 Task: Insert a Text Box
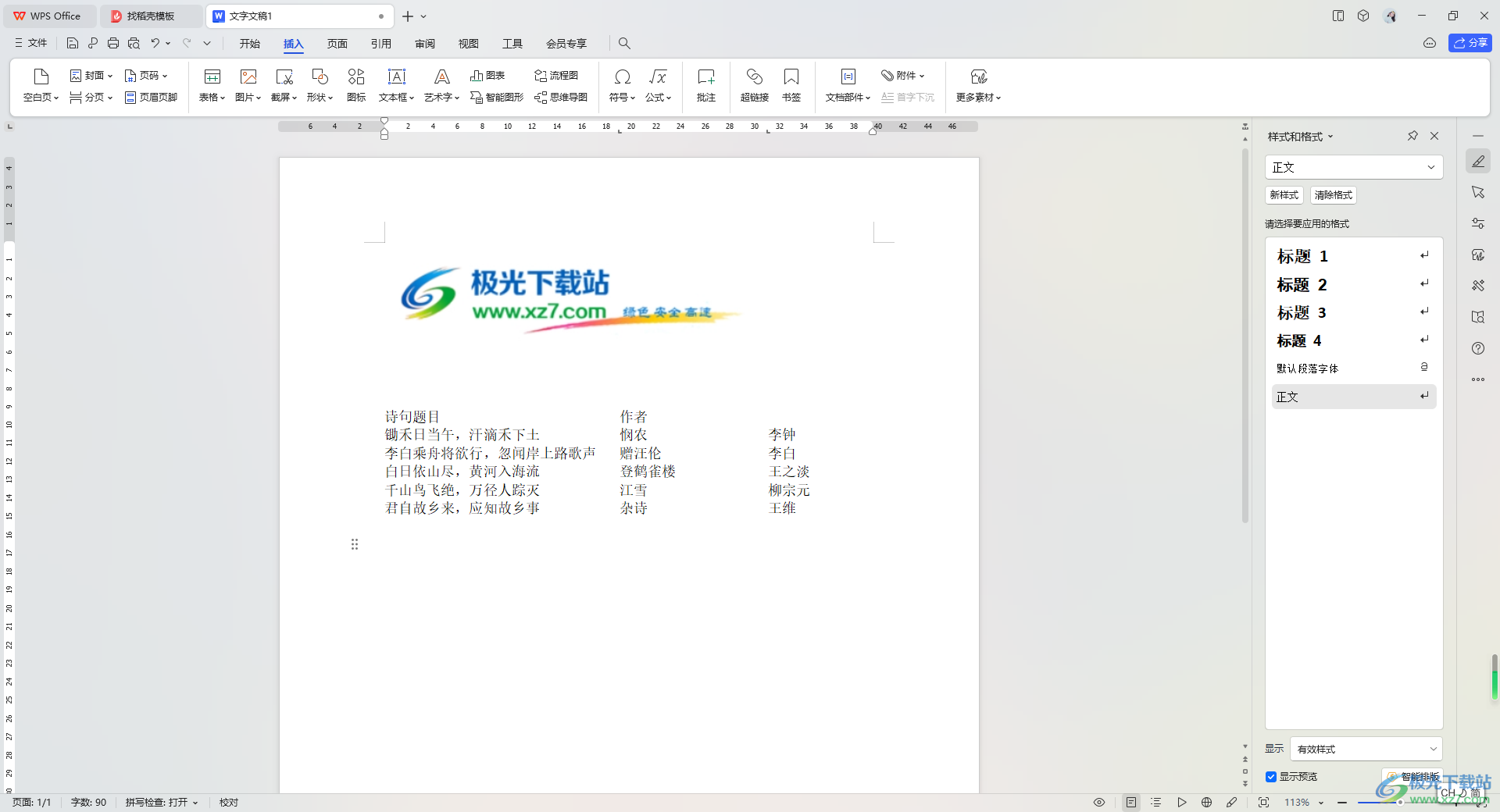point(396,85)
